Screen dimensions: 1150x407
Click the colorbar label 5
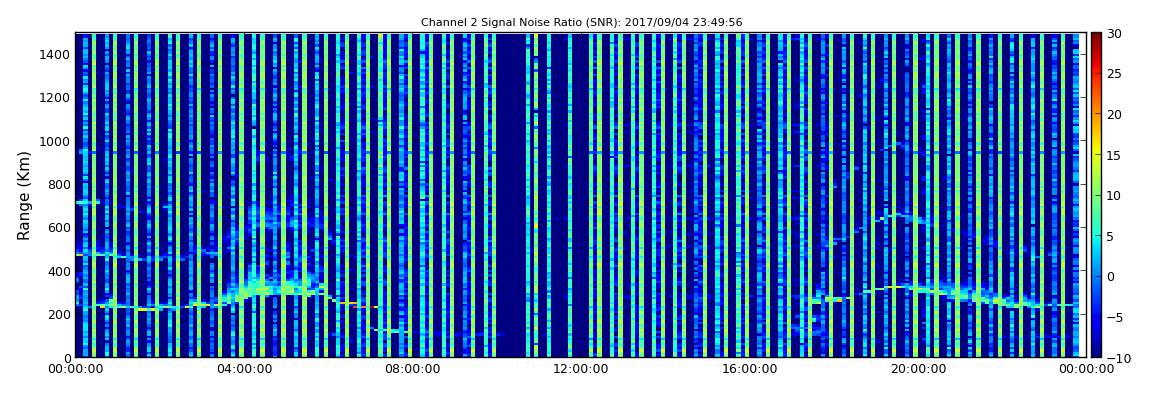[1111, 236]
